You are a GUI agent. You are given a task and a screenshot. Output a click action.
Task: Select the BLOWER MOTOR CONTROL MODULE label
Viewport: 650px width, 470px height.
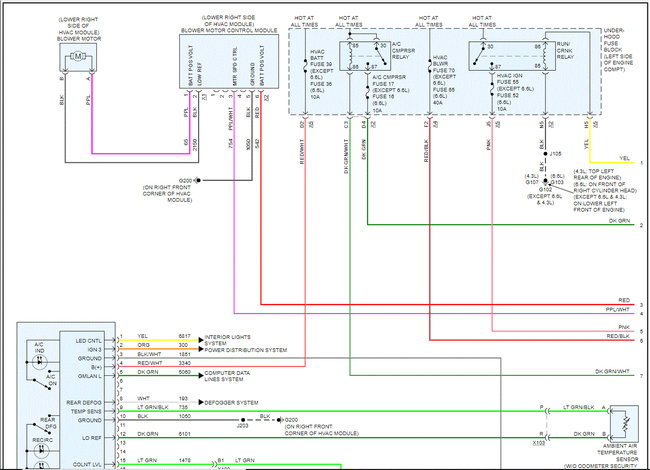coord(229,31)
